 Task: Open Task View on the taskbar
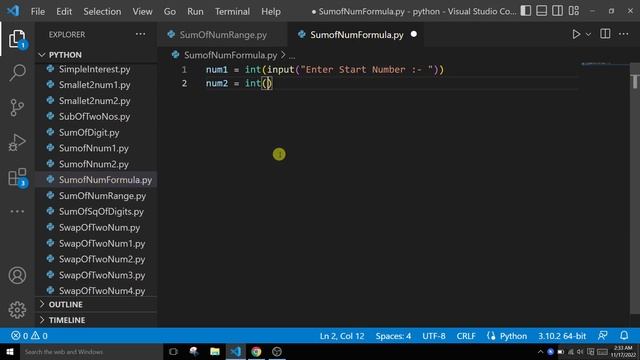pyautogui.click(x=173, y=352)
